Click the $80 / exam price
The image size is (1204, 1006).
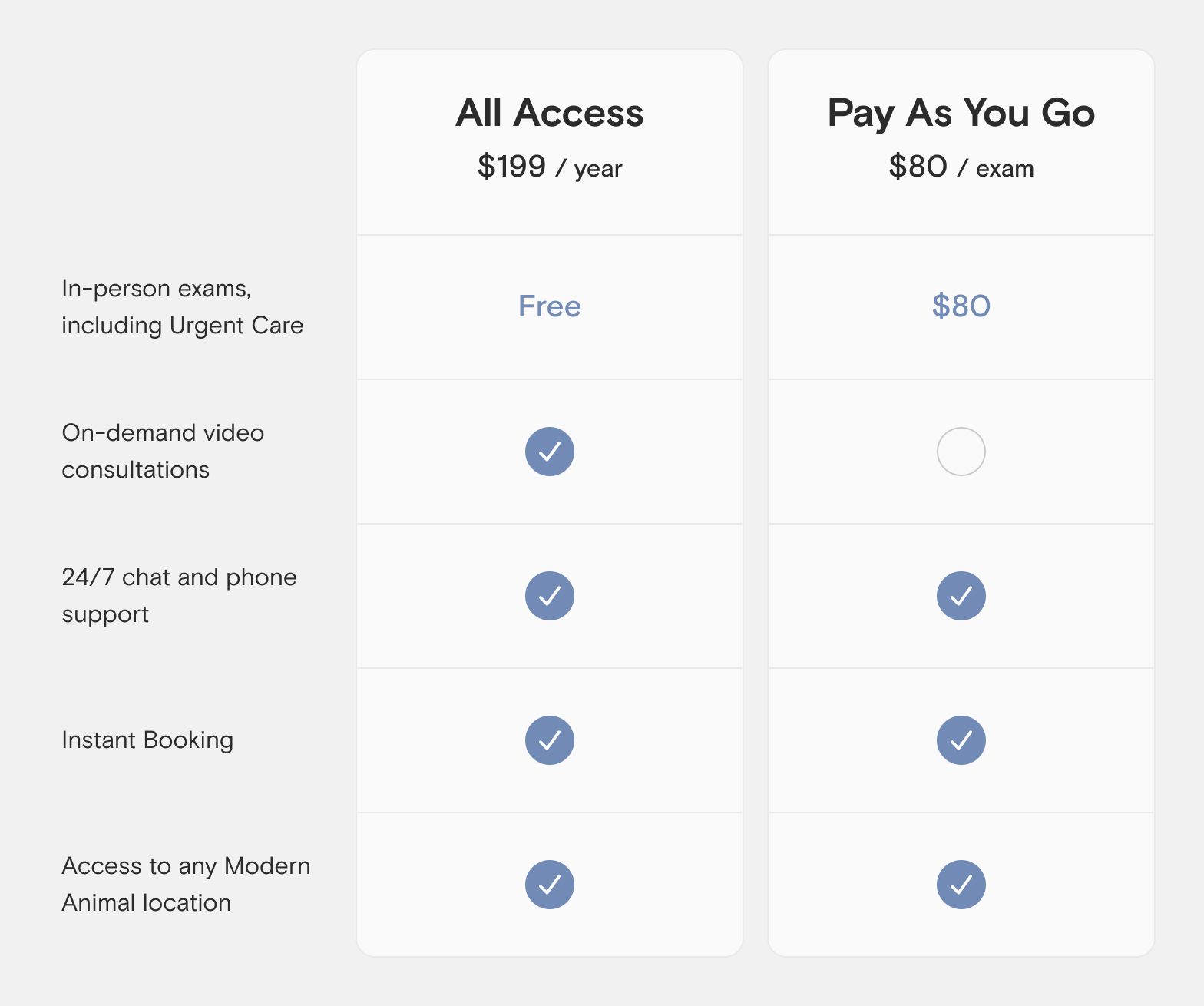(x=961, y=167)
